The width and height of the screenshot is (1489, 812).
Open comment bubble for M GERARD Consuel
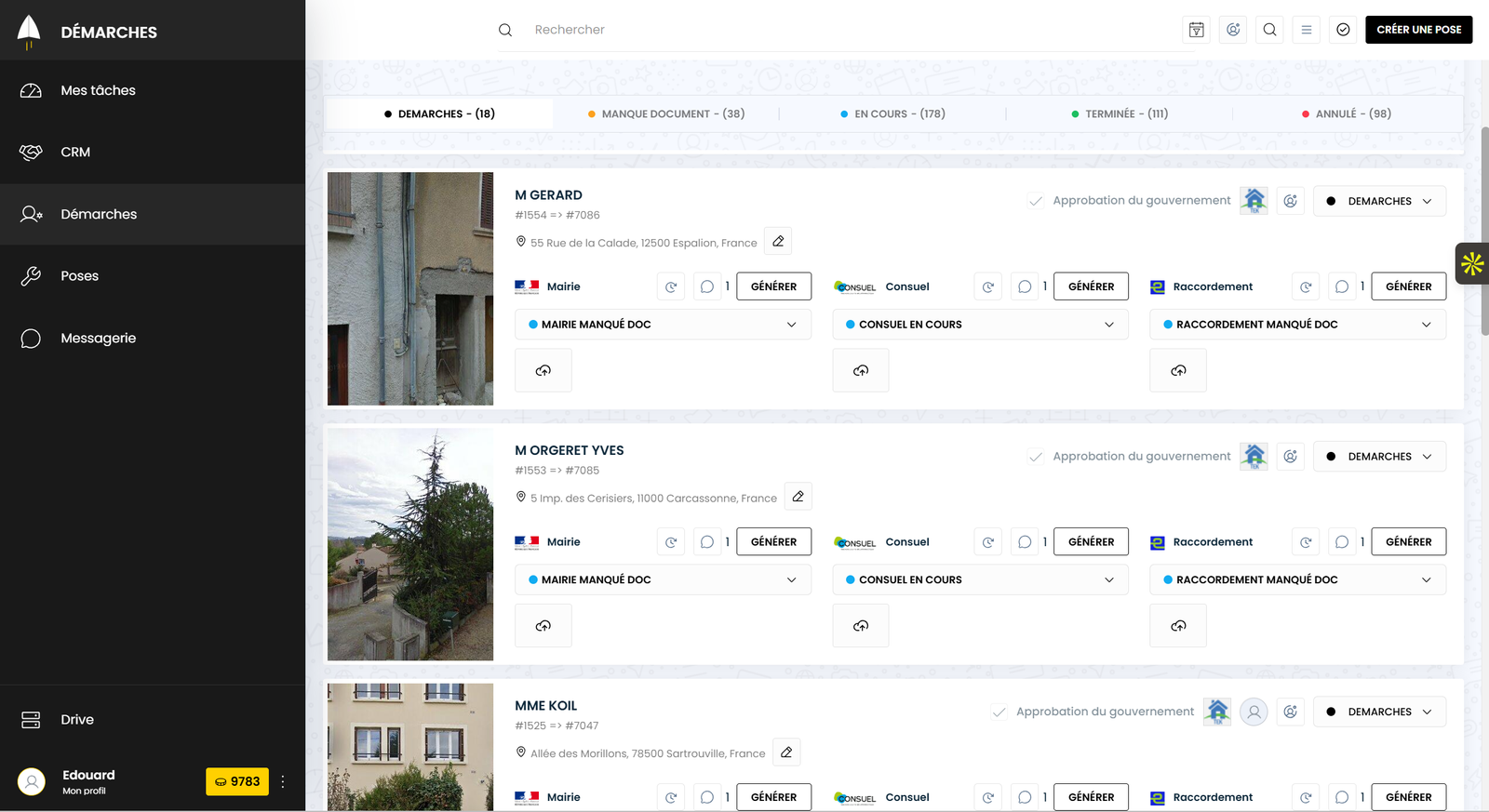1025,286
